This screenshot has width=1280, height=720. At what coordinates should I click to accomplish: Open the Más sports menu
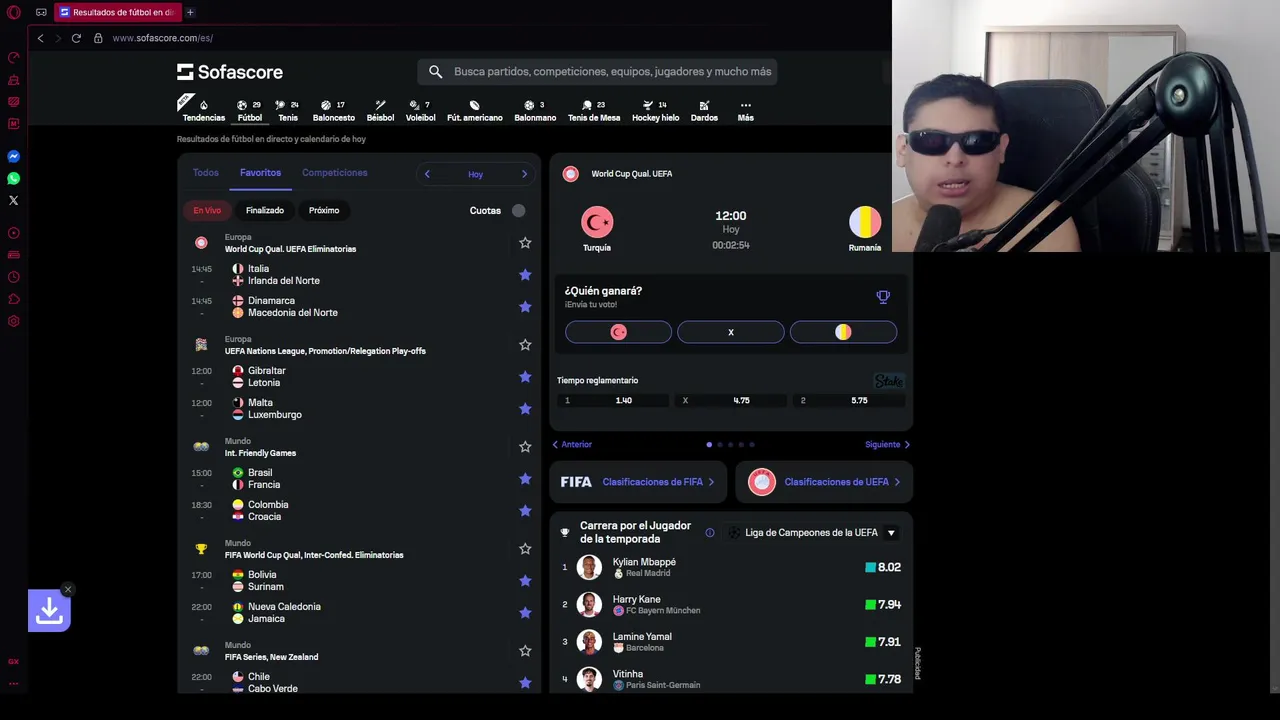point(745,110)
